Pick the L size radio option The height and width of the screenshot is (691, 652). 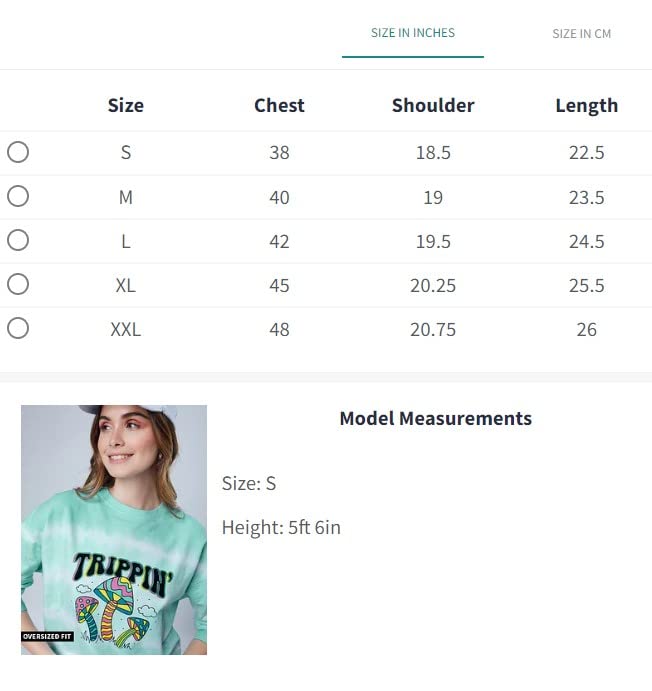(x=18, y=240)
